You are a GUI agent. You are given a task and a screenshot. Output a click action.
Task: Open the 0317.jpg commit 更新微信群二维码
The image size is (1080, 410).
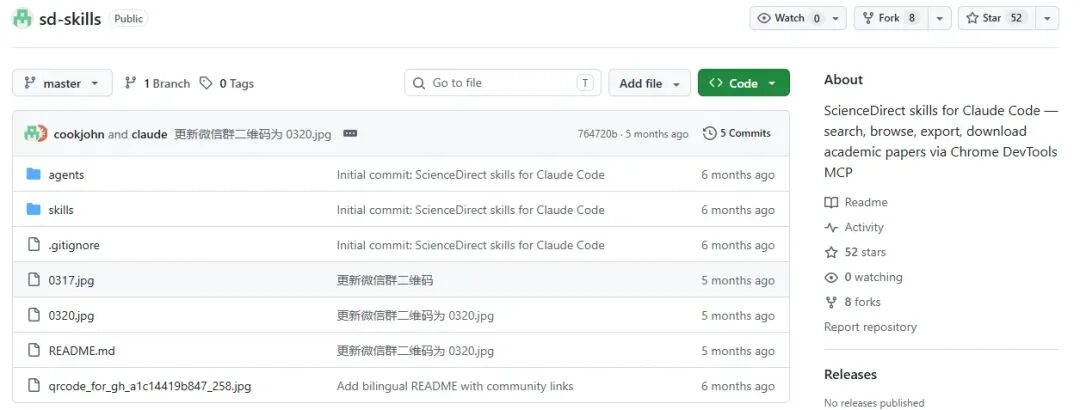[385, 280]
